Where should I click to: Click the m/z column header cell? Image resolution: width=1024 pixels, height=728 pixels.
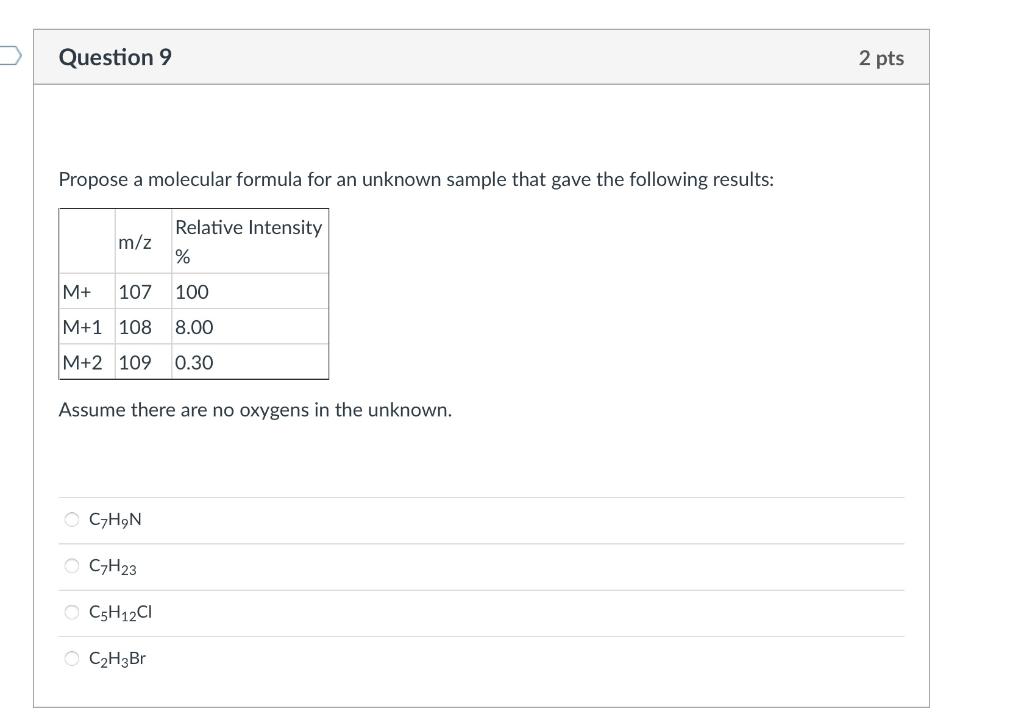135,241
